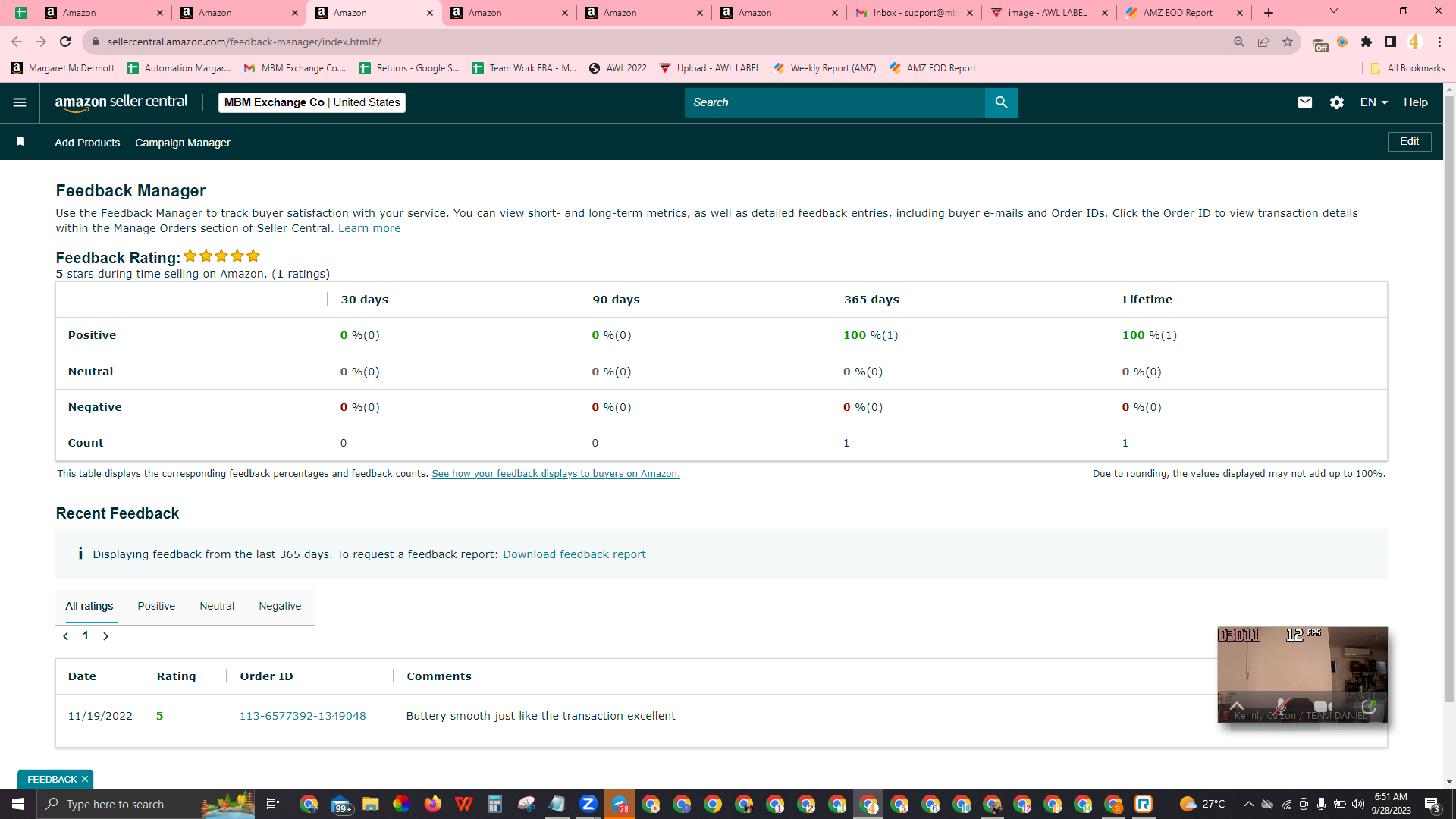Open 'See how your feedback displays' link
Image resolution: width=1456 pixels, height=819 pixels.
556,474
